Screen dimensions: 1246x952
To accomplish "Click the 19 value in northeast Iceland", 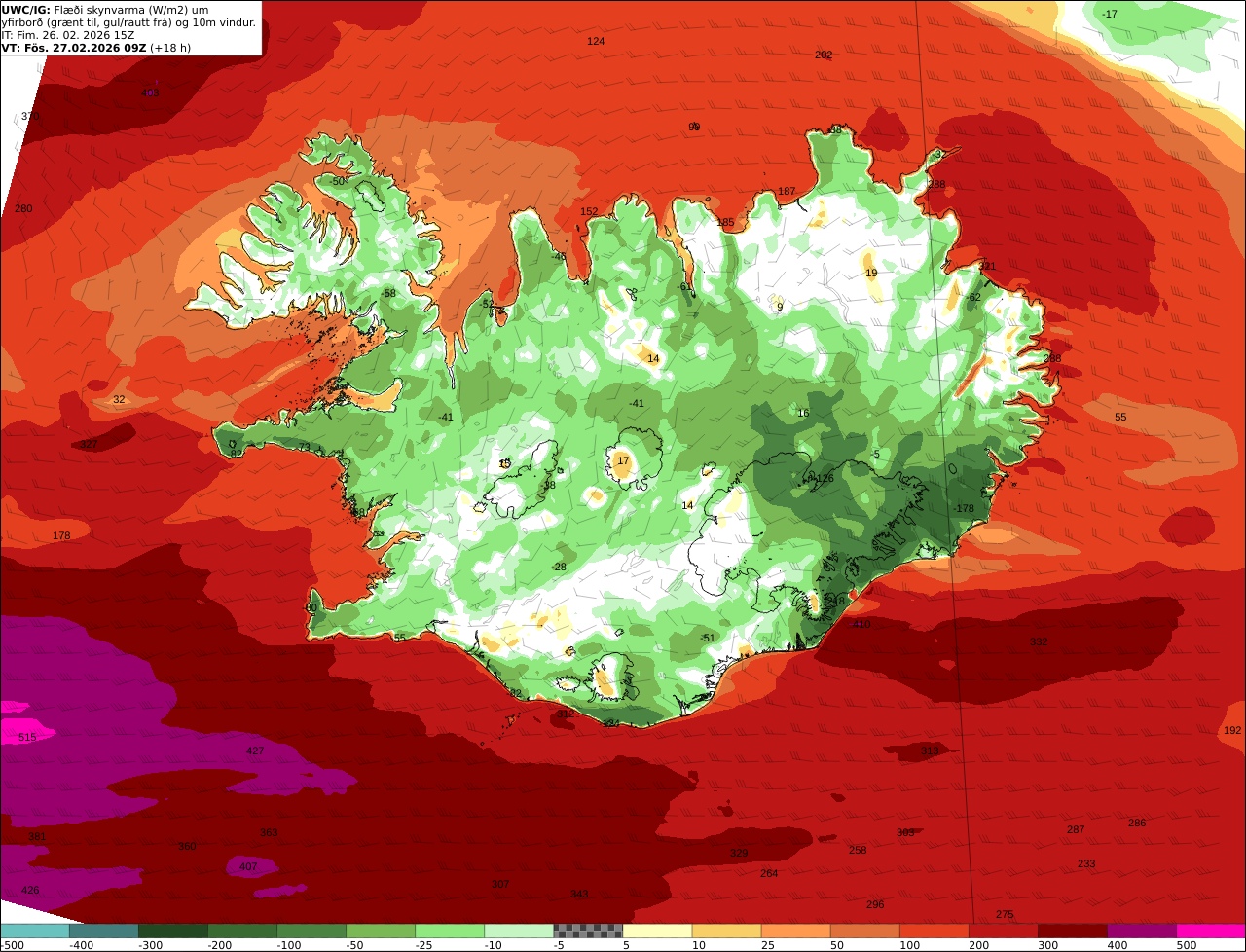I will pos(871,273).
